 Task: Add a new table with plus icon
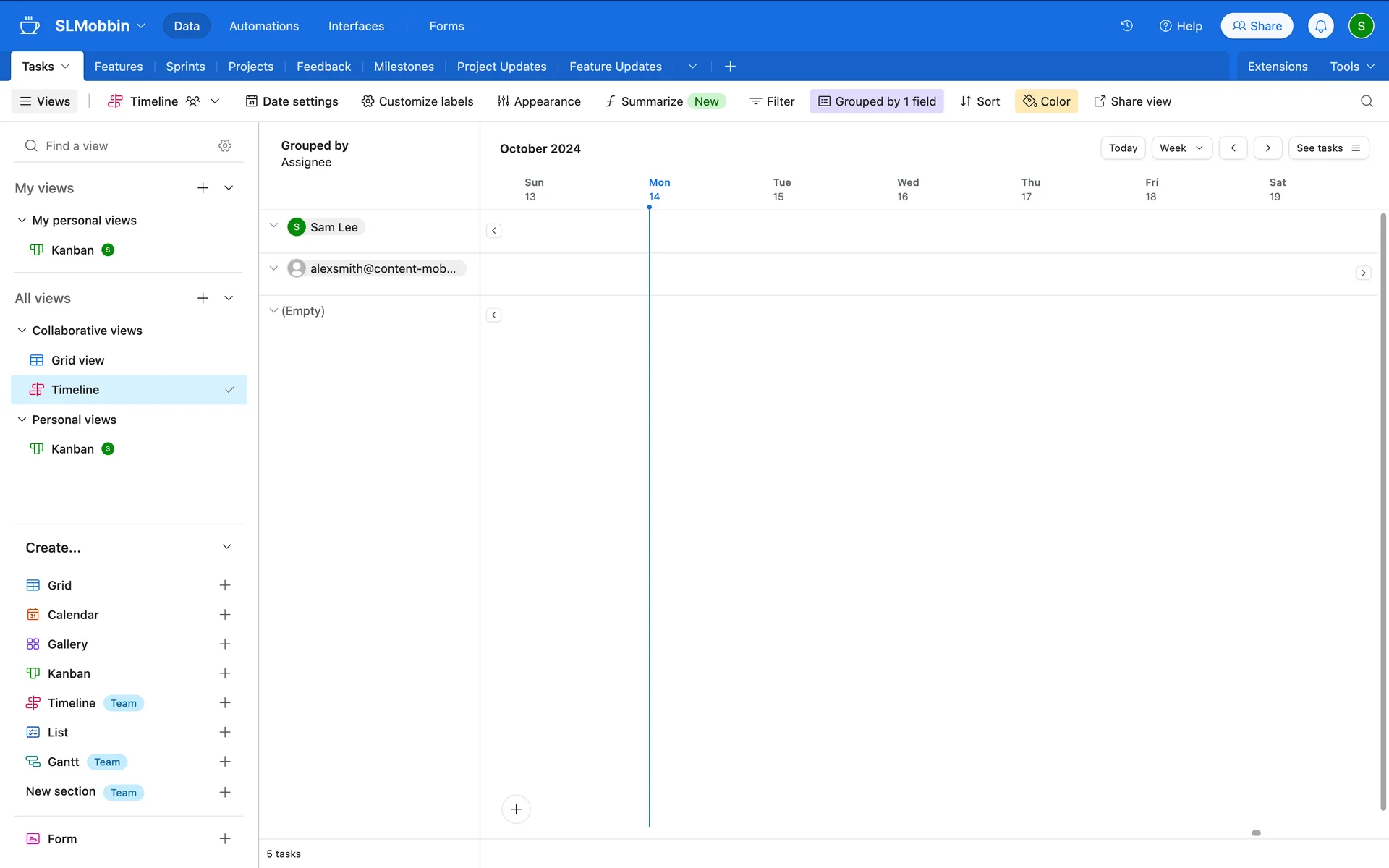(x=730, y=67)
